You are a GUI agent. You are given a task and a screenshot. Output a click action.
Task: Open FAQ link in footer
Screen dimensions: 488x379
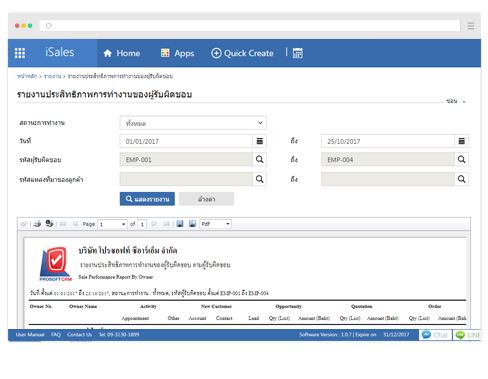point(56,335)
